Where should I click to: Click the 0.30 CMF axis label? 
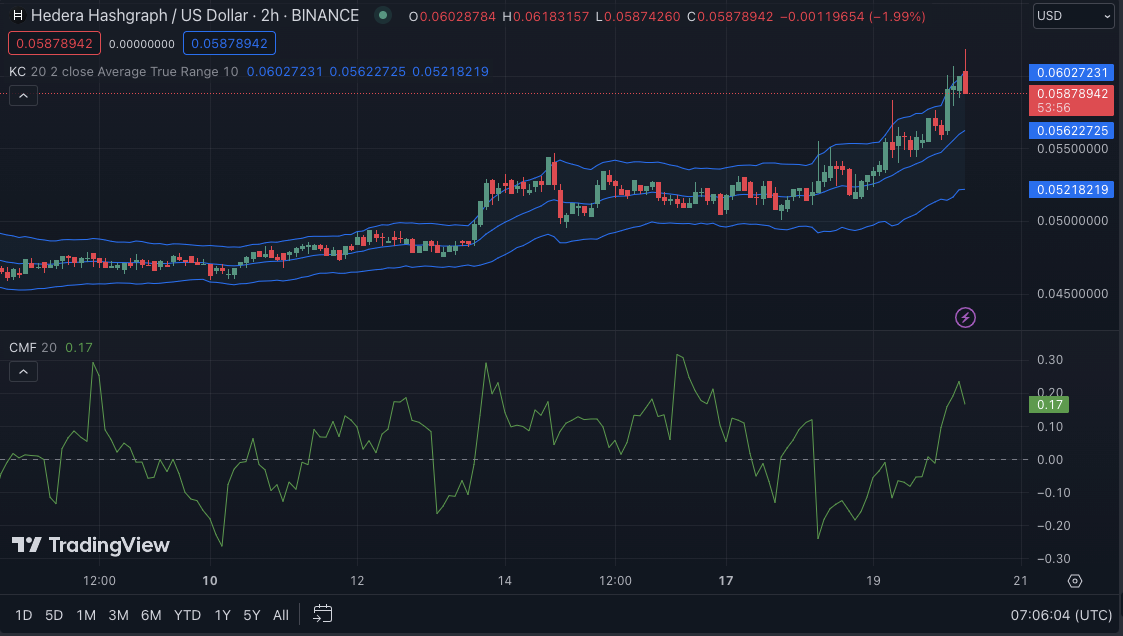point(1050,360)
